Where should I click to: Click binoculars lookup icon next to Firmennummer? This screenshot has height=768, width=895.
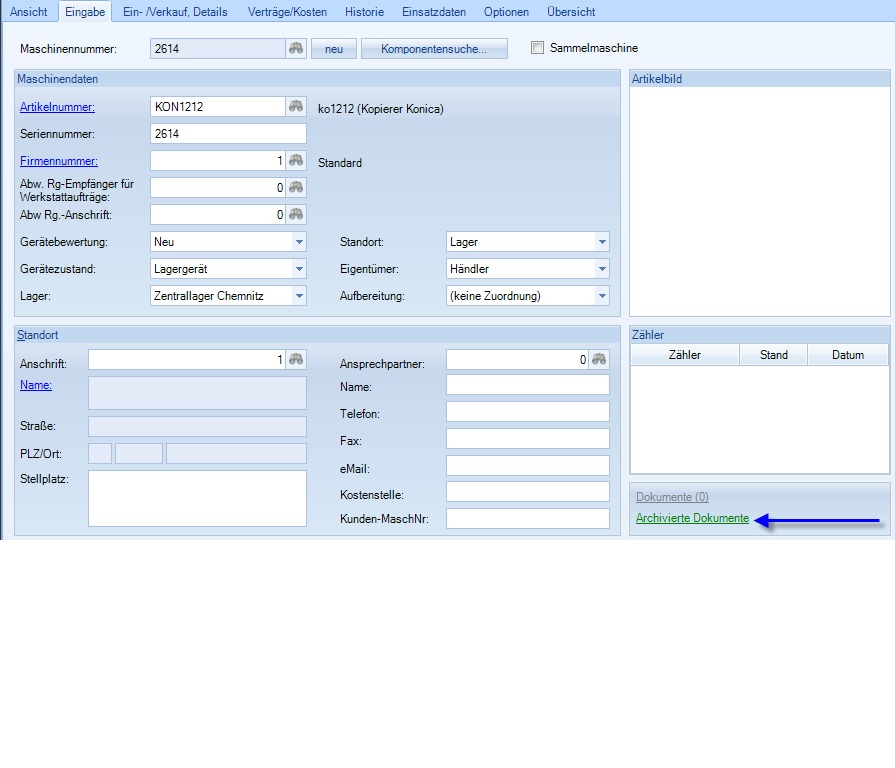point(296,161)
